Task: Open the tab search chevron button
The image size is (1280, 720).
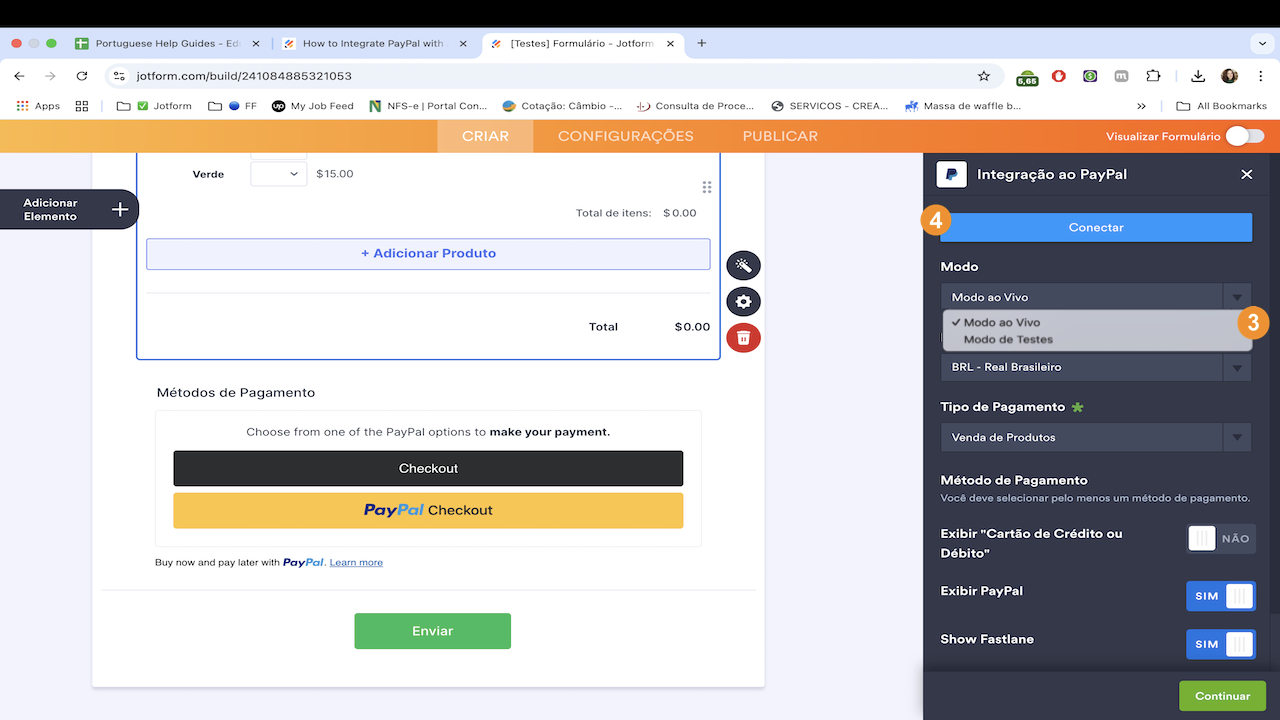Action: [x=1260, y=44]
